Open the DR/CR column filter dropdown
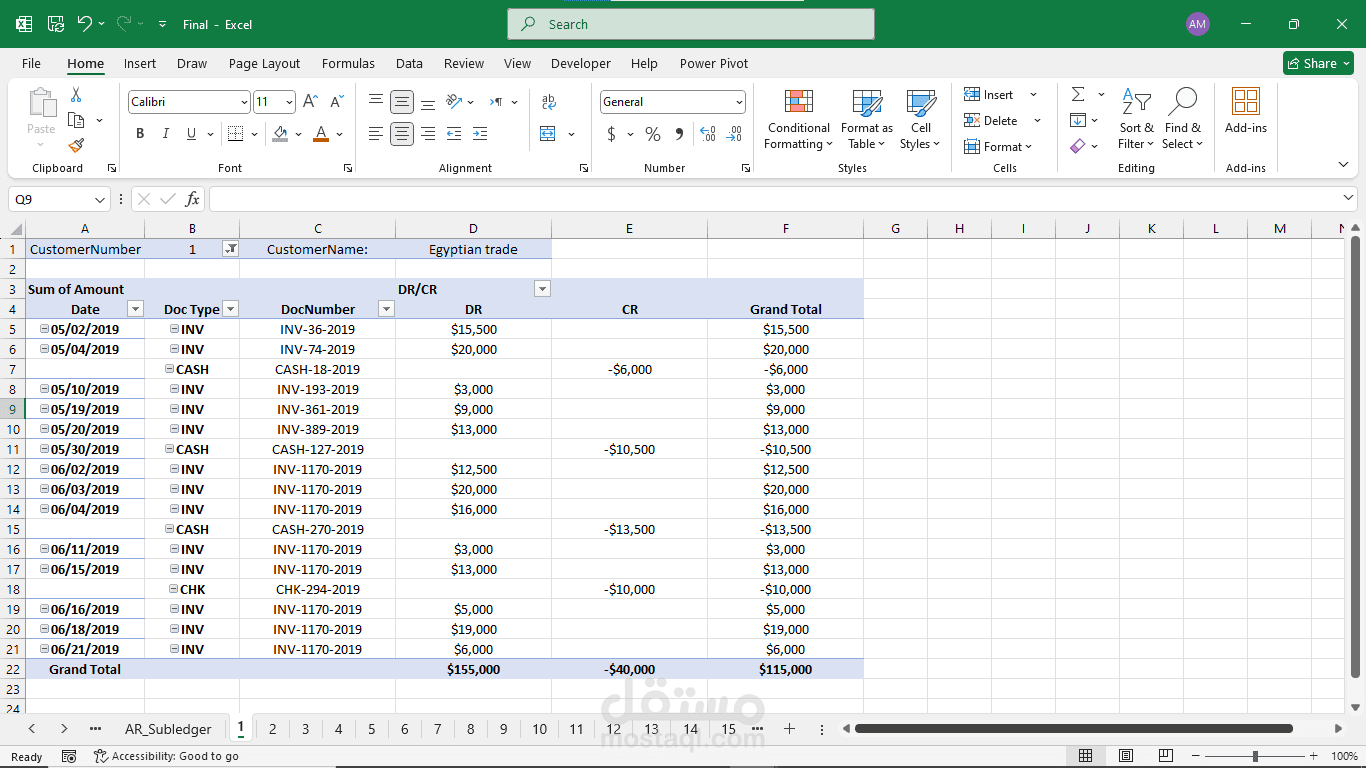 point(542,289)
